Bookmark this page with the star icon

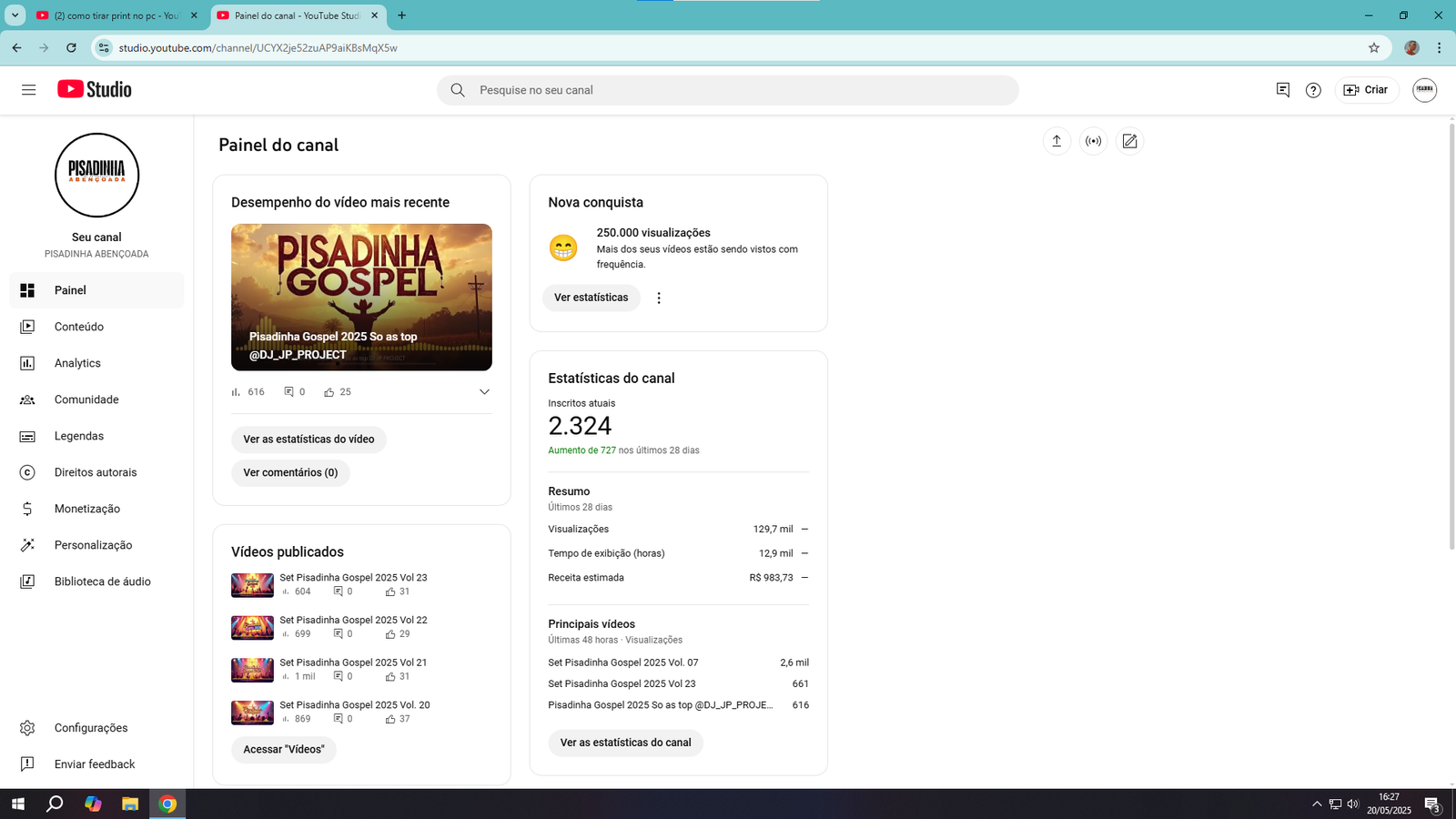click(1374, 47)
